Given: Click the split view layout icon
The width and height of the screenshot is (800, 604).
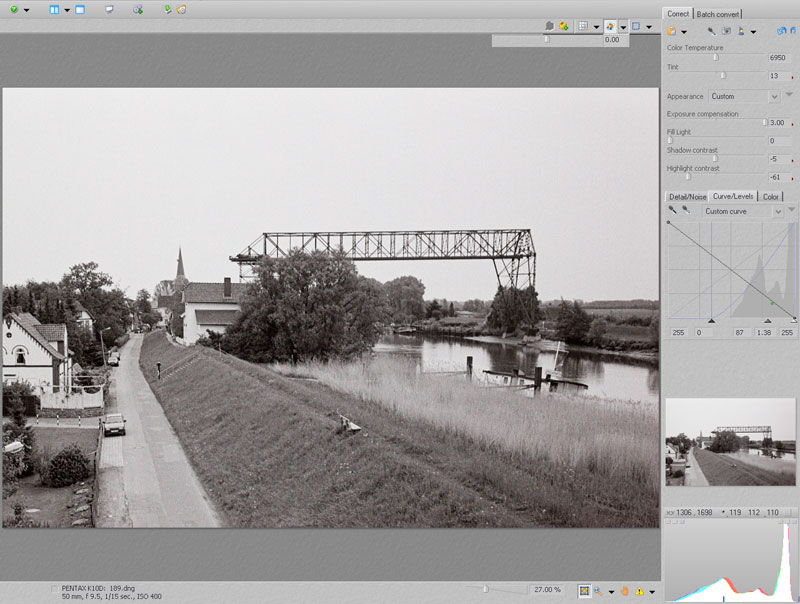Looking at the screenshot, I should pos(54,9).
